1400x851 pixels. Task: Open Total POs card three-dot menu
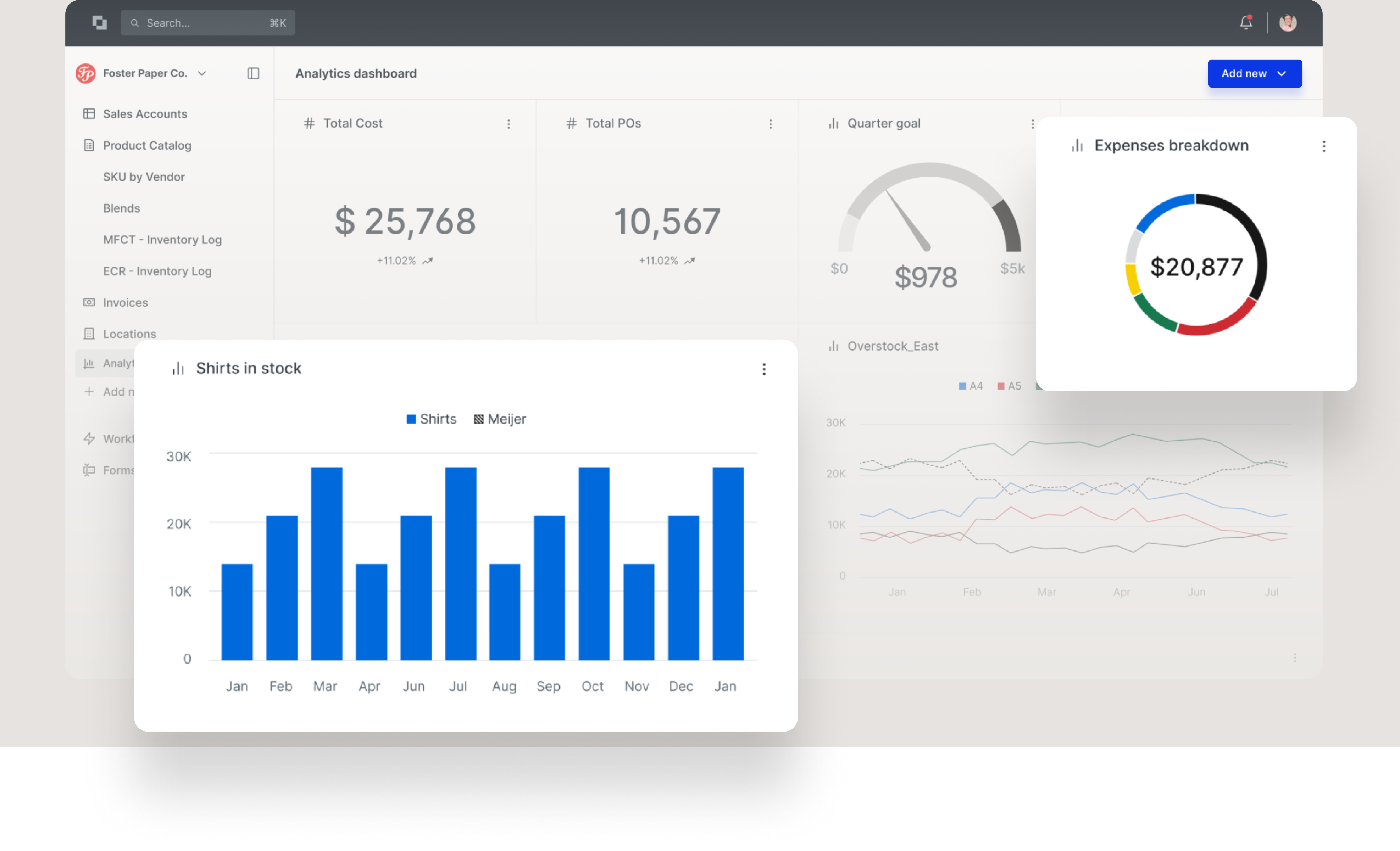click(x=771, y=124)
